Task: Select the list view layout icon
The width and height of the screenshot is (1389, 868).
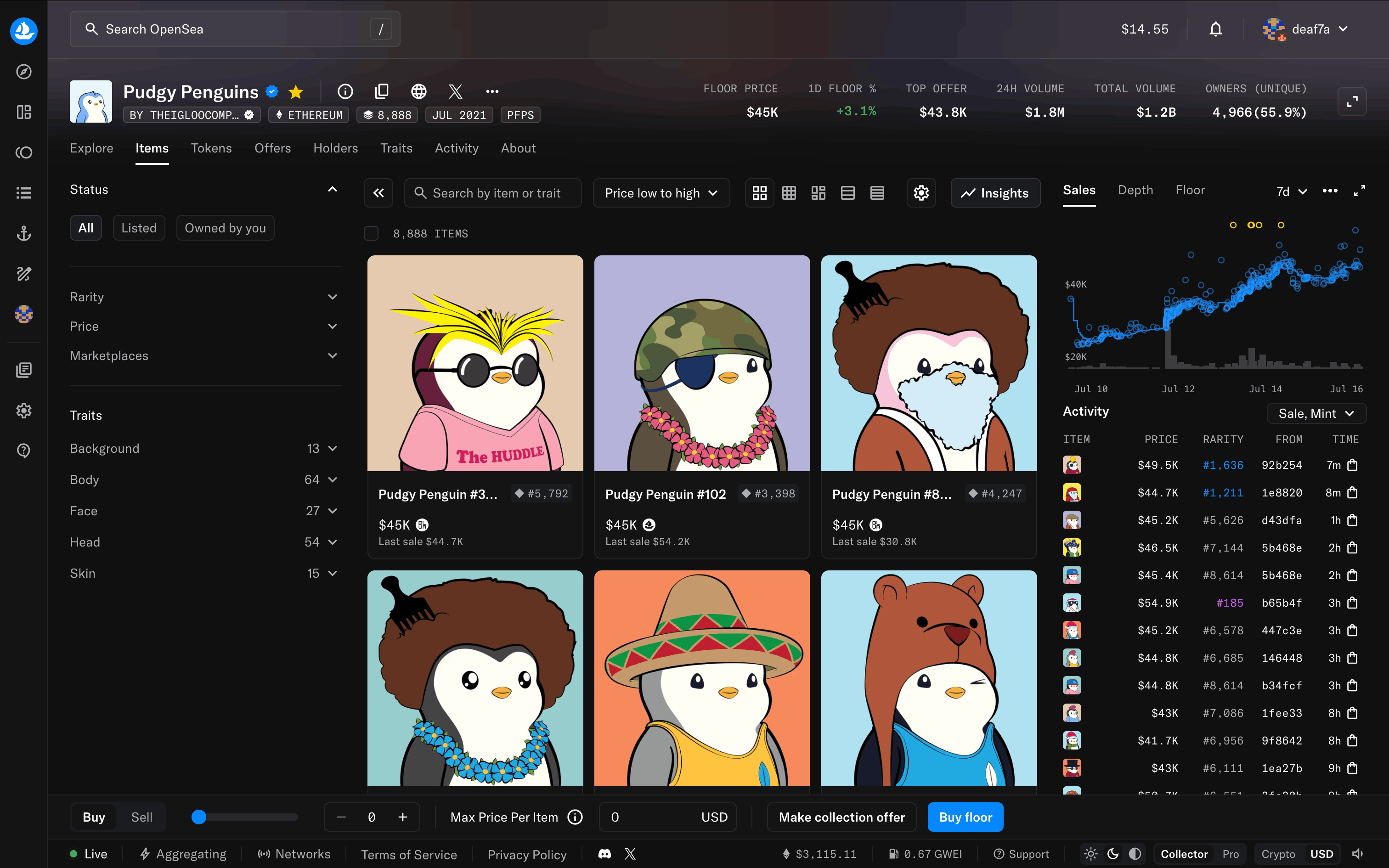Action: [848, 193]
